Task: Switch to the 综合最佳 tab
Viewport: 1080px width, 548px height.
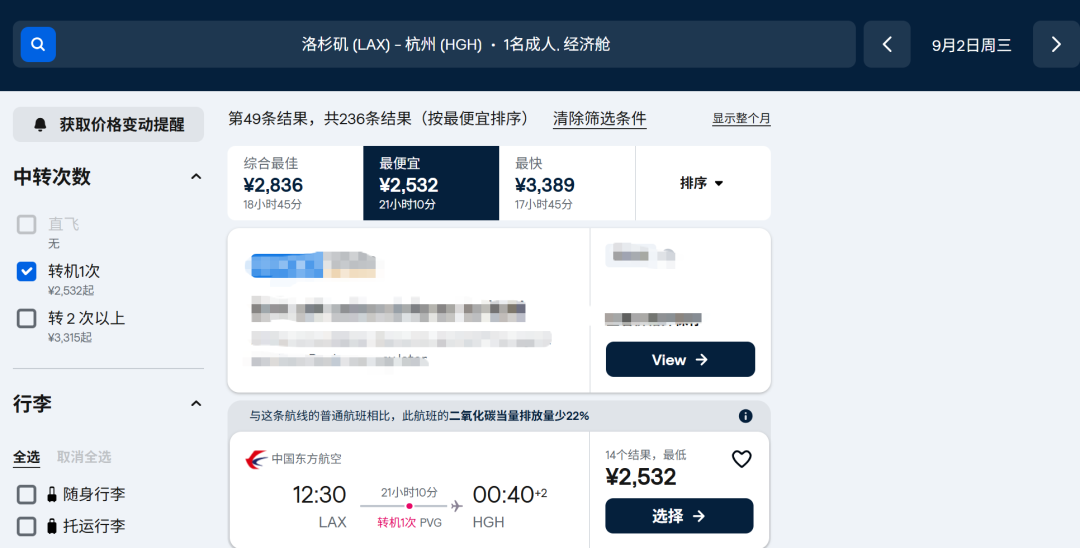Action: point(295,183)
